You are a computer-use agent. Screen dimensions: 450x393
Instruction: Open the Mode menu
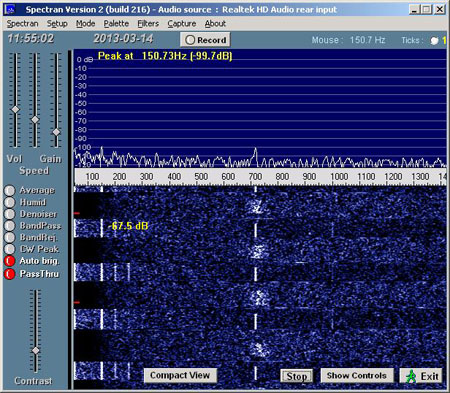tap(85, 24)
